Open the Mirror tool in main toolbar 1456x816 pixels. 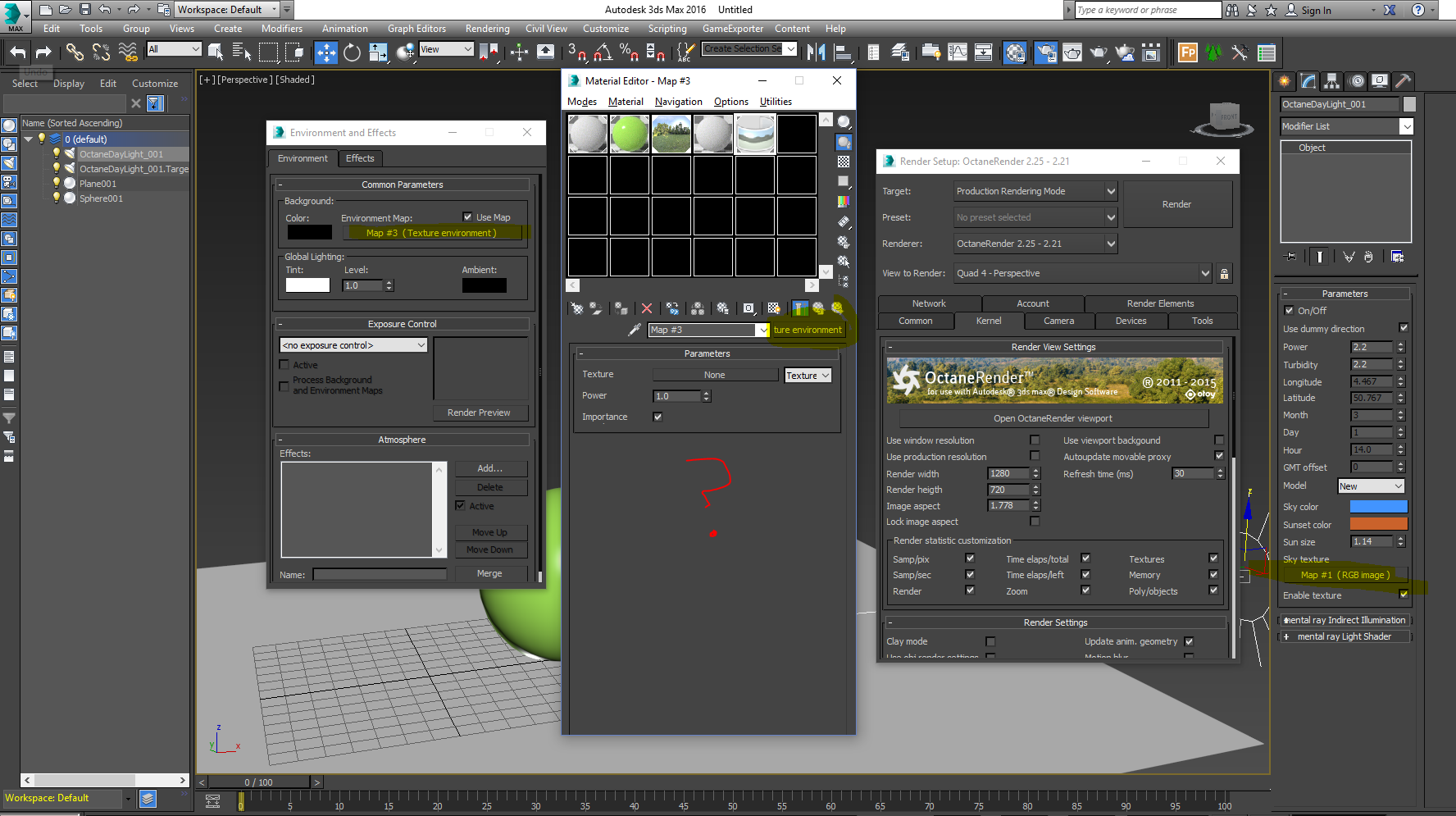[x=816, y=52]
